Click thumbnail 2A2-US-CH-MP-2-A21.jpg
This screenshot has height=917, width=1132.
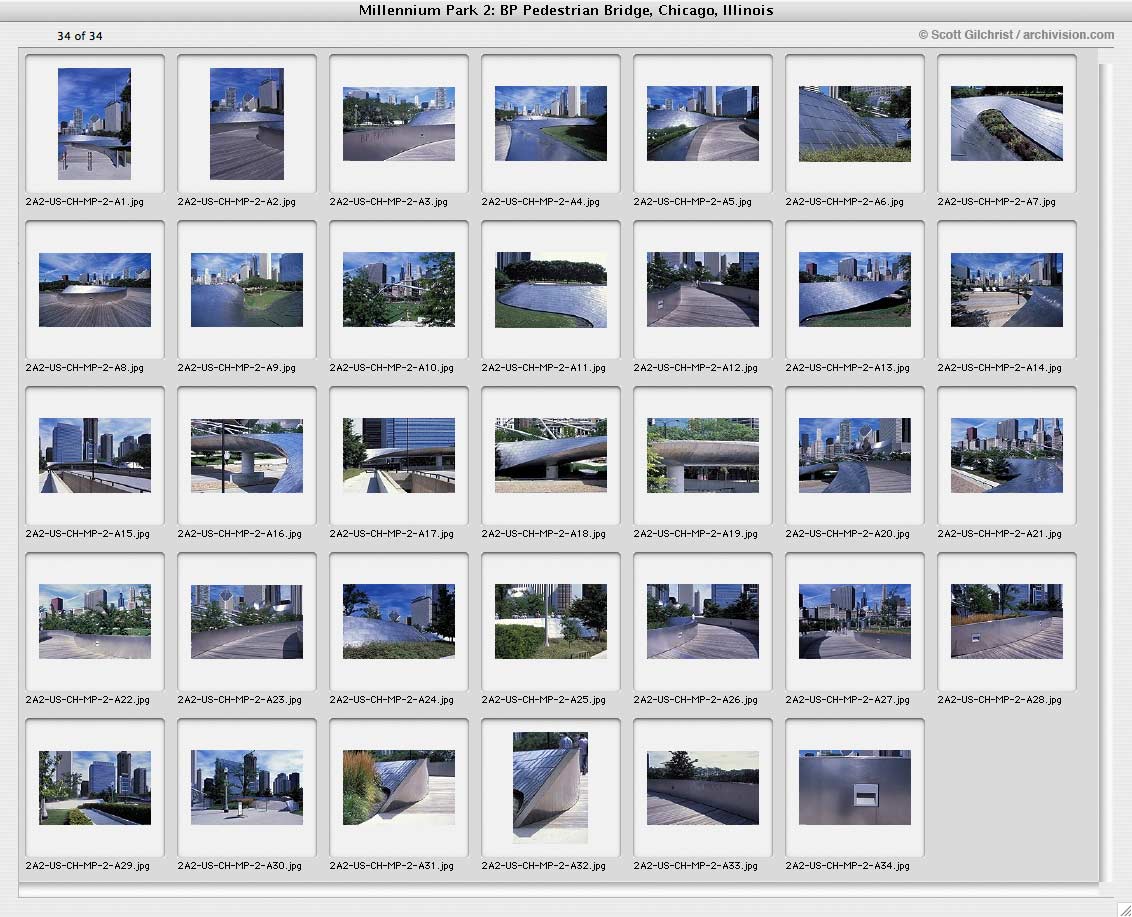(1006, 456)
